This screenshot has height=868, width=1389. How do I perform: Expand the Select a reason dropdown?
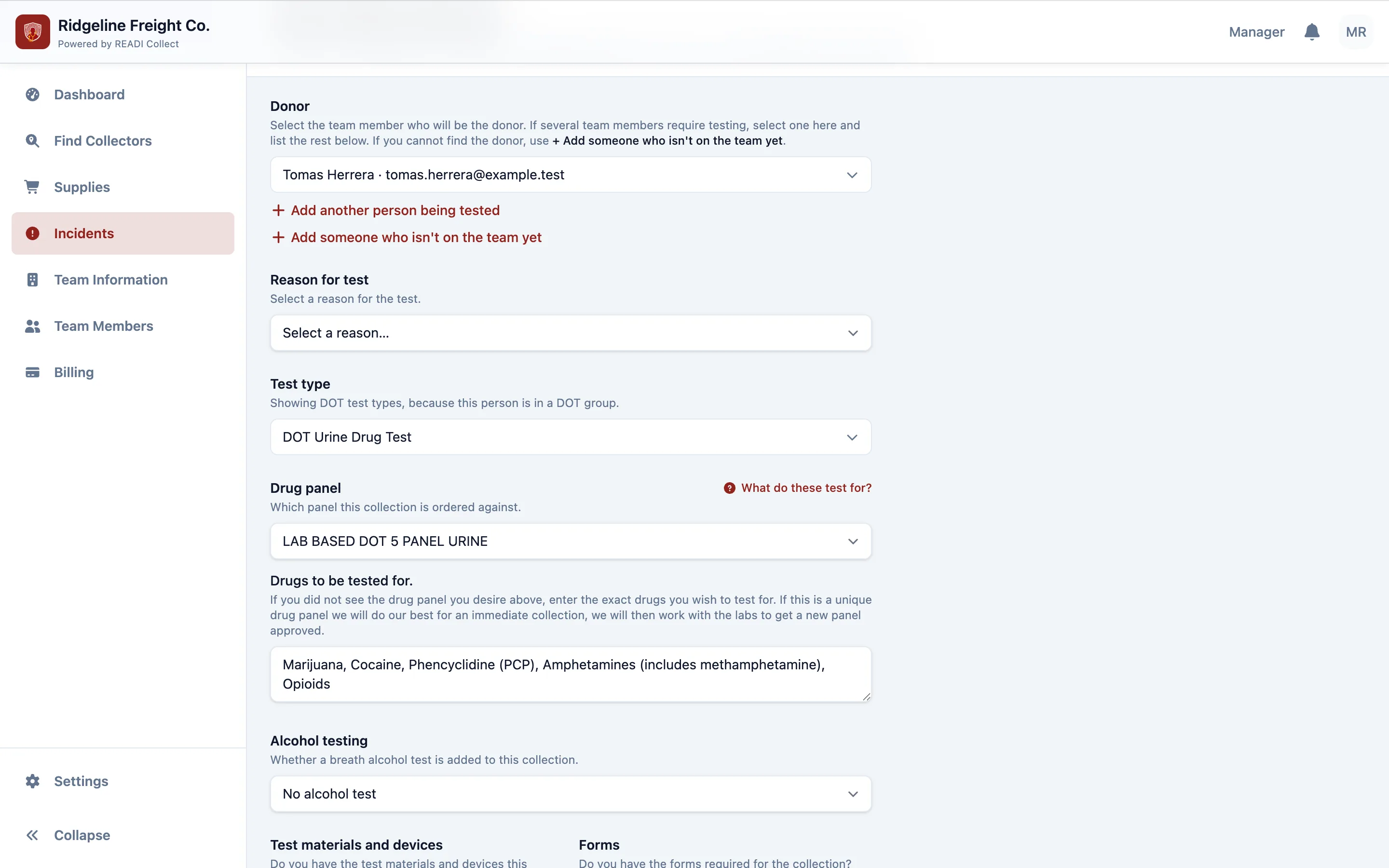pos(571,333)
